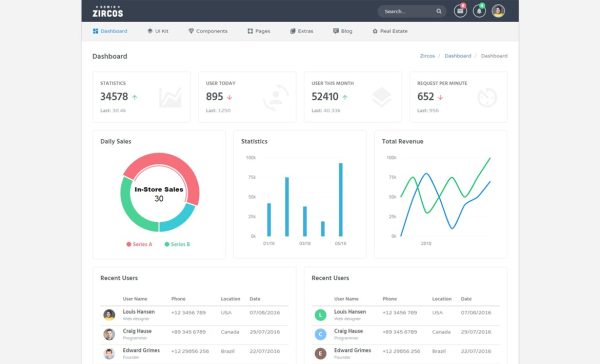Open the Extras menu
This screenshot has height=364, width=600.
coord(302,31)
